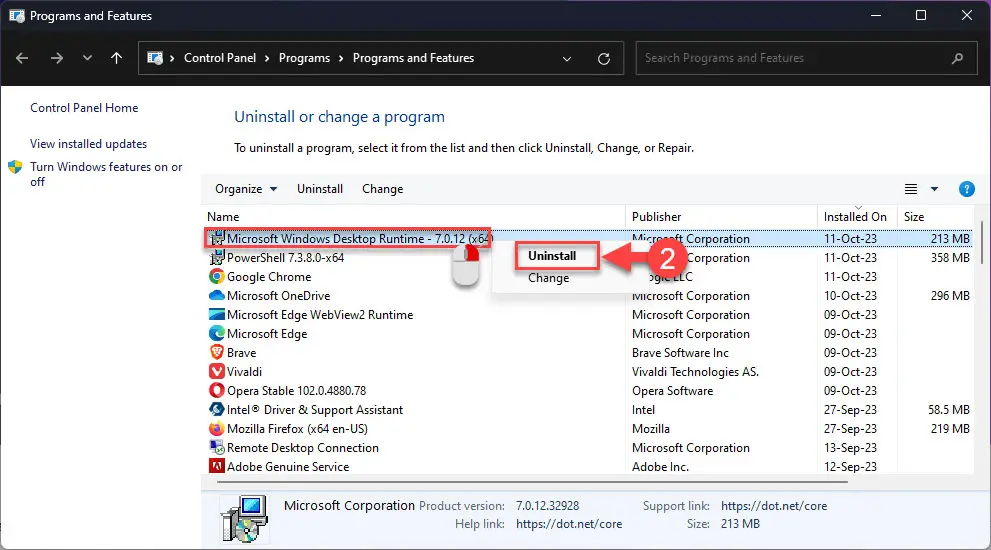Select the Remote Desktop Connection icon
The image size is (991, 550).
[x=217, y=447]
